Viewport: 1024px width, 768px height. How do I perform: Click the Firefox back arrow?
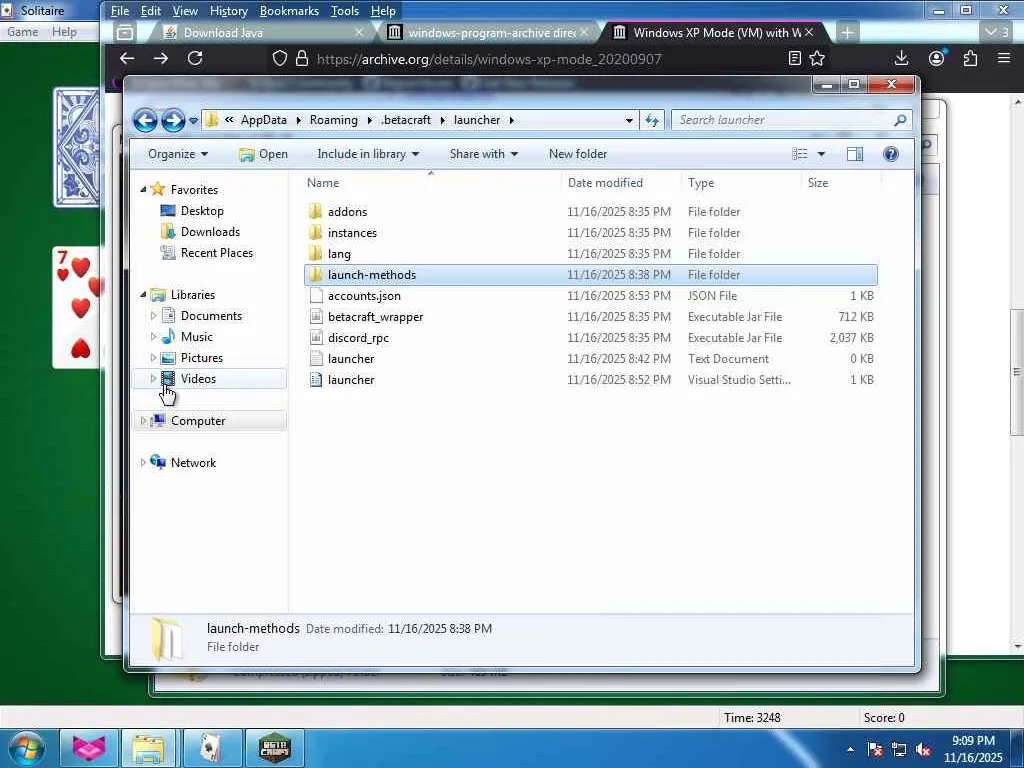tap(127, 59)
